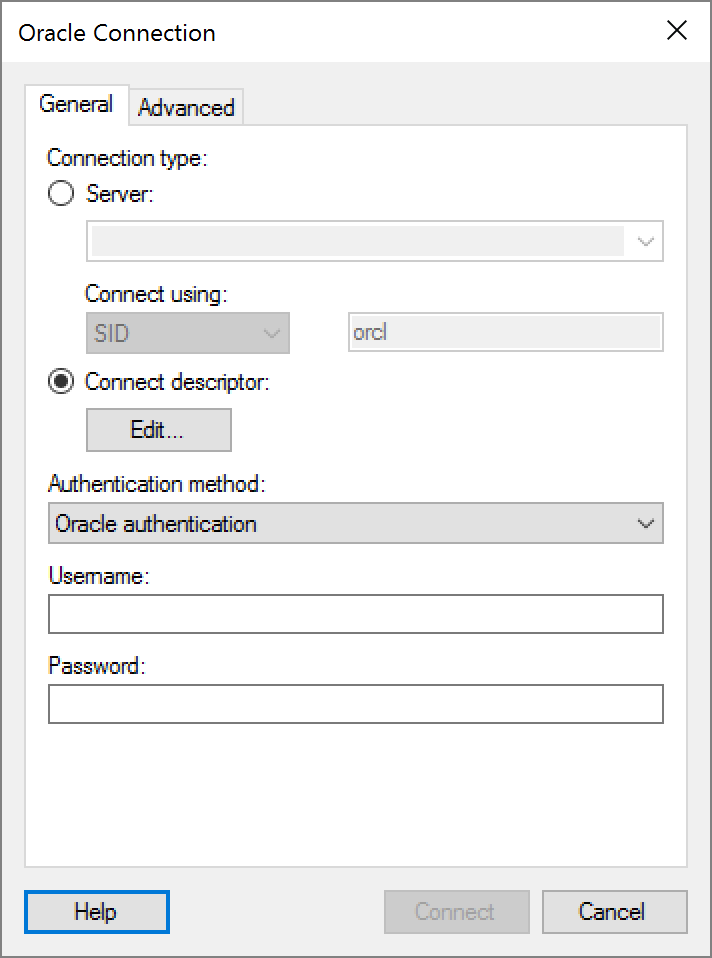Expand the Server combo box arrow
The image size is (712, 958).
(645, 241)
